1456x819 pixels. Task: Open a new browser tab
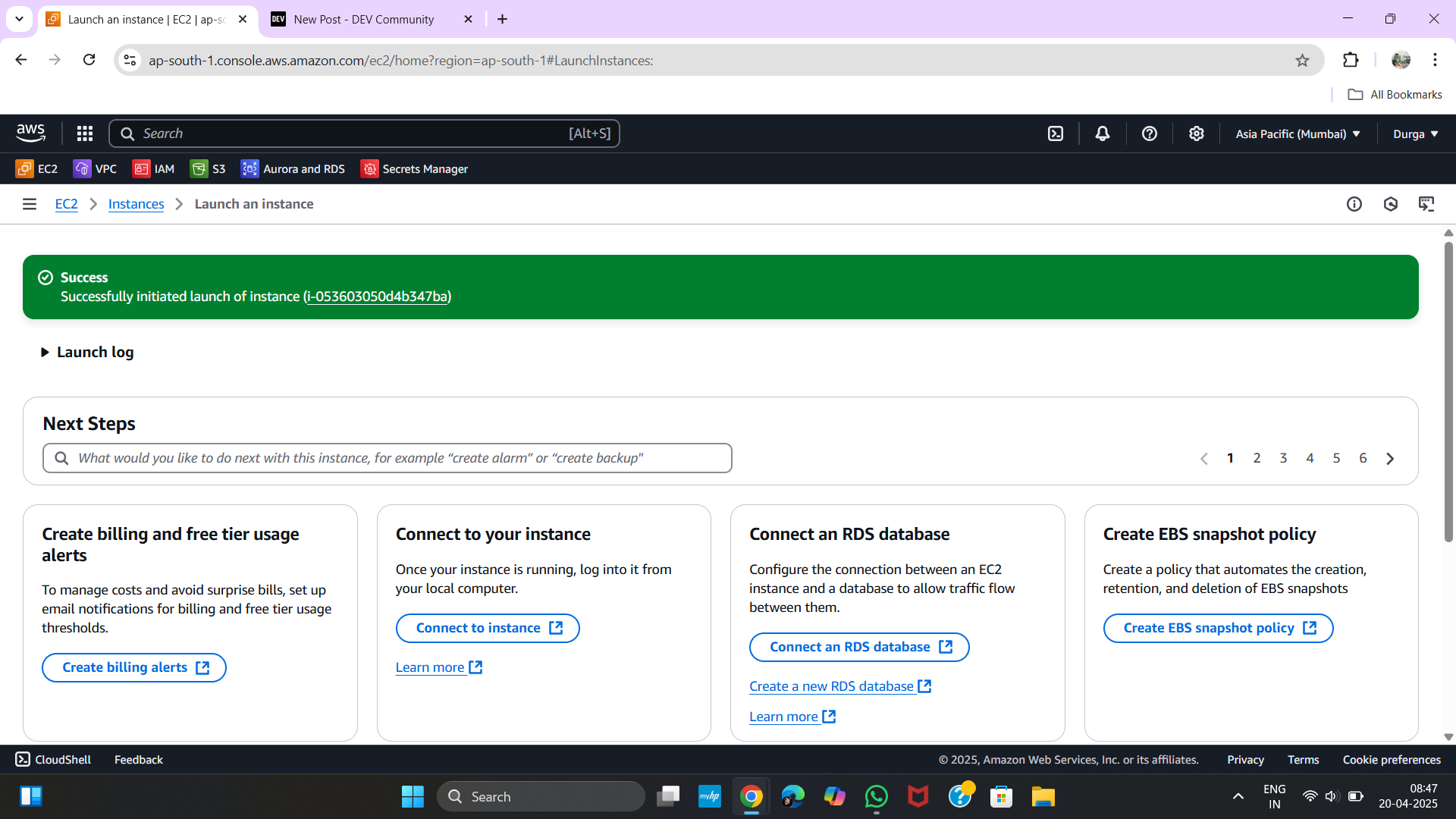pos(502,19)
